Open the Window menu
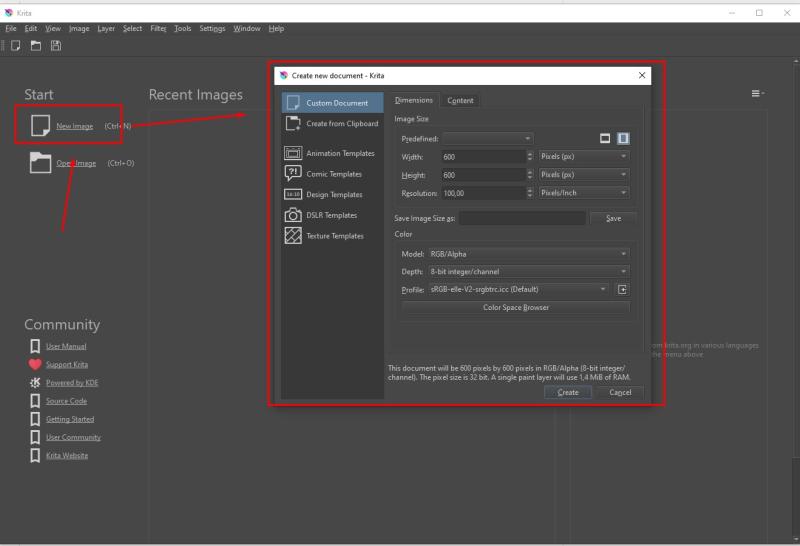800x546 pixels. click(247, 29)
